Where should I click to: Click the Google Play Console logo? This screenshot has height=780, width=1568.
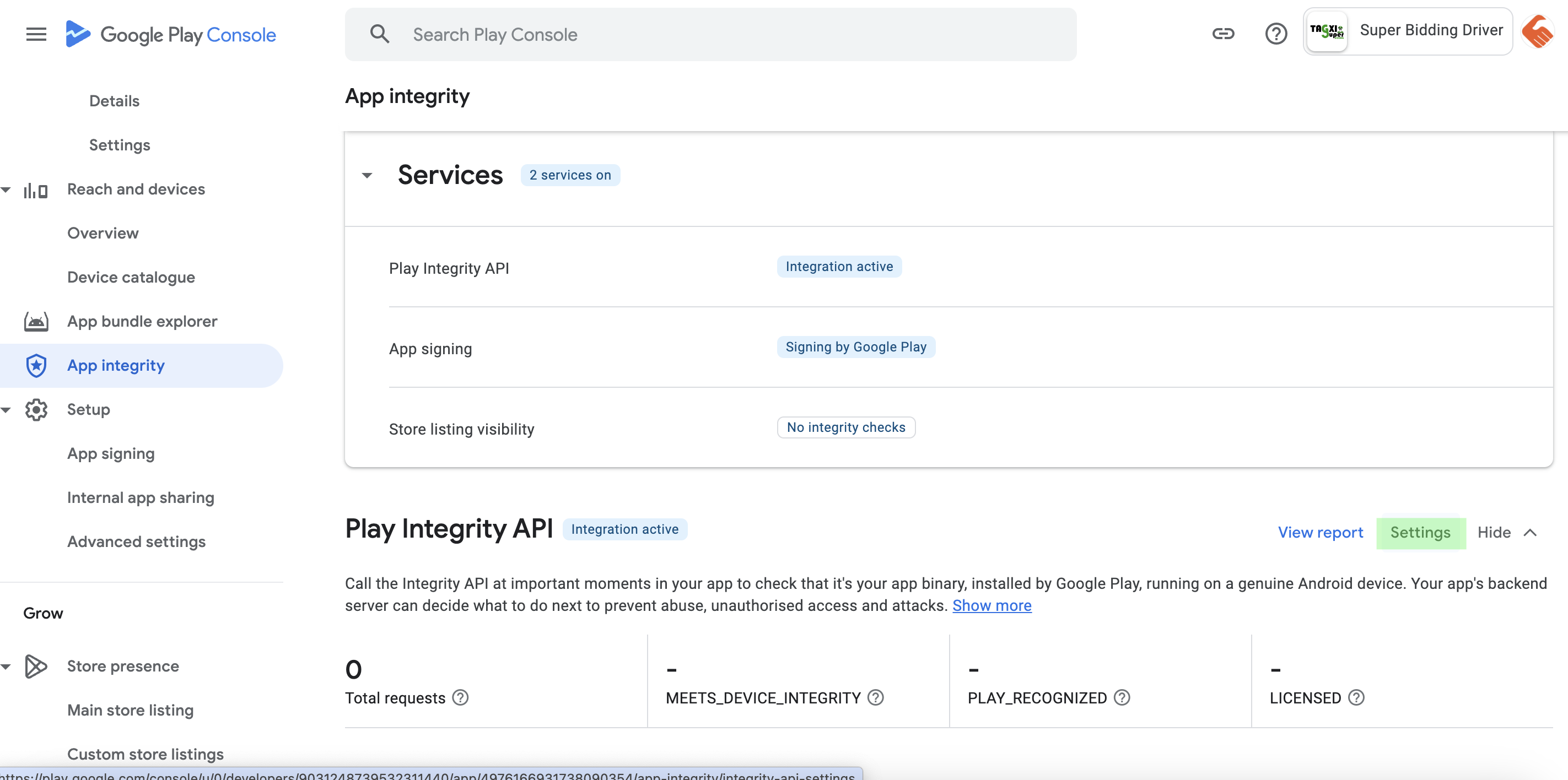170,35
